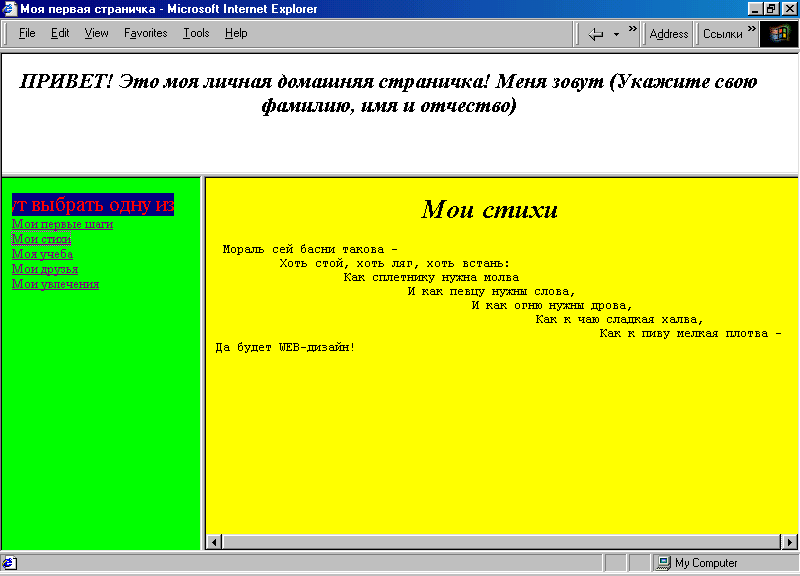Click the Мои стихи heading

pos(490,209)
